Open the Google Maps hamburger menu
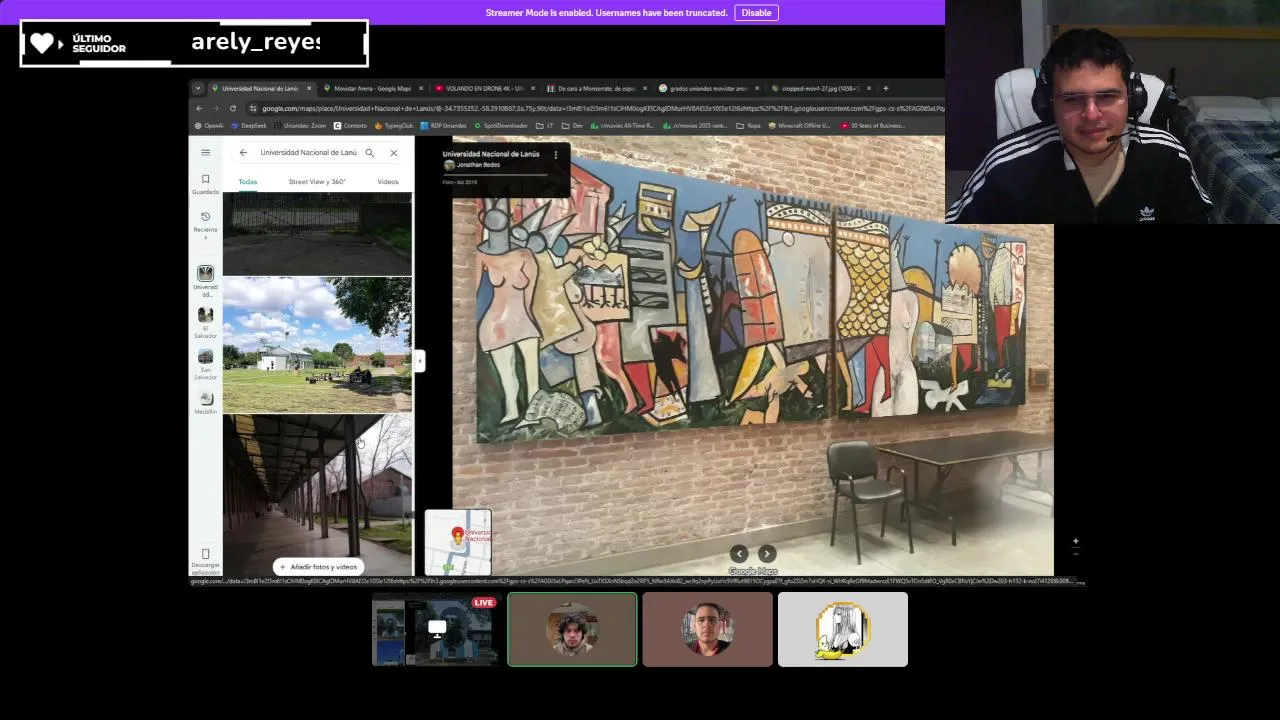 tap(205, 153)
